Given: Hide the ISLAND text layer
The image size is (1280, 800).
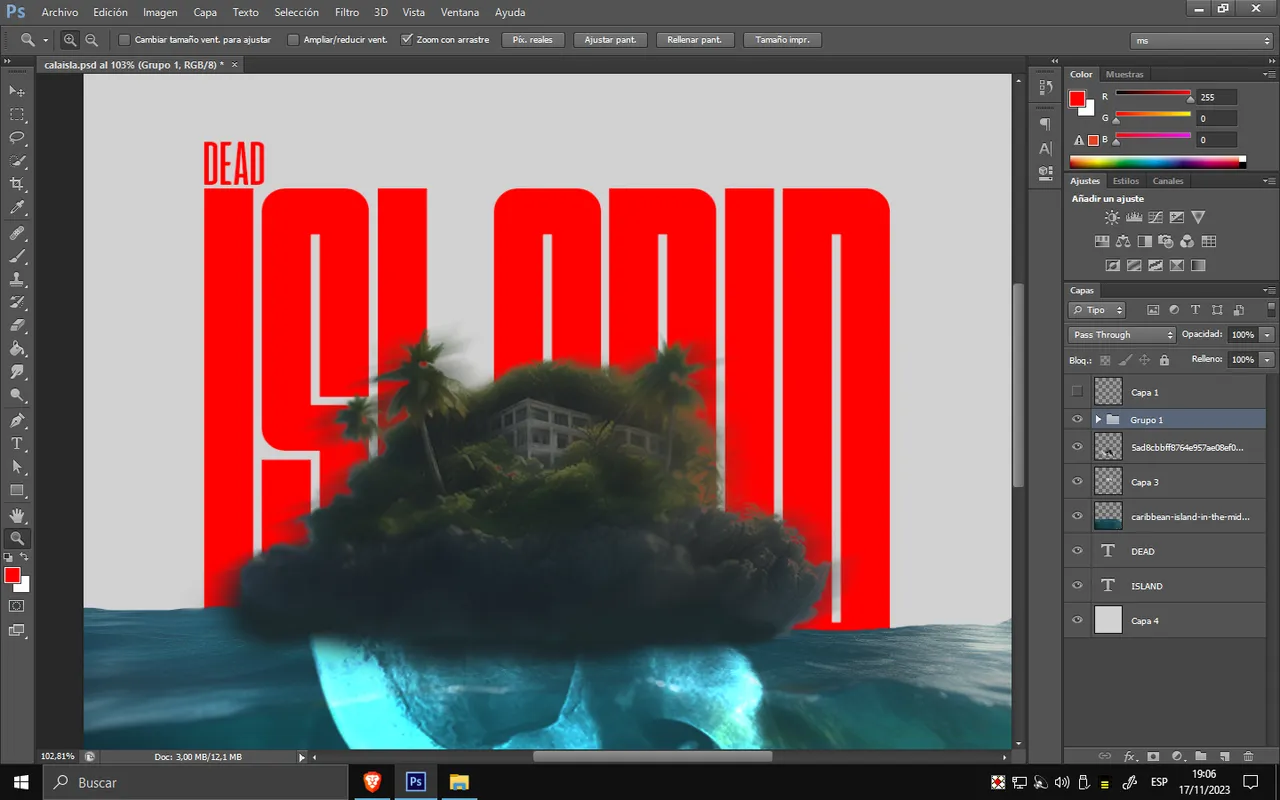Looking at the screenshot, I should click(1077, 585).
